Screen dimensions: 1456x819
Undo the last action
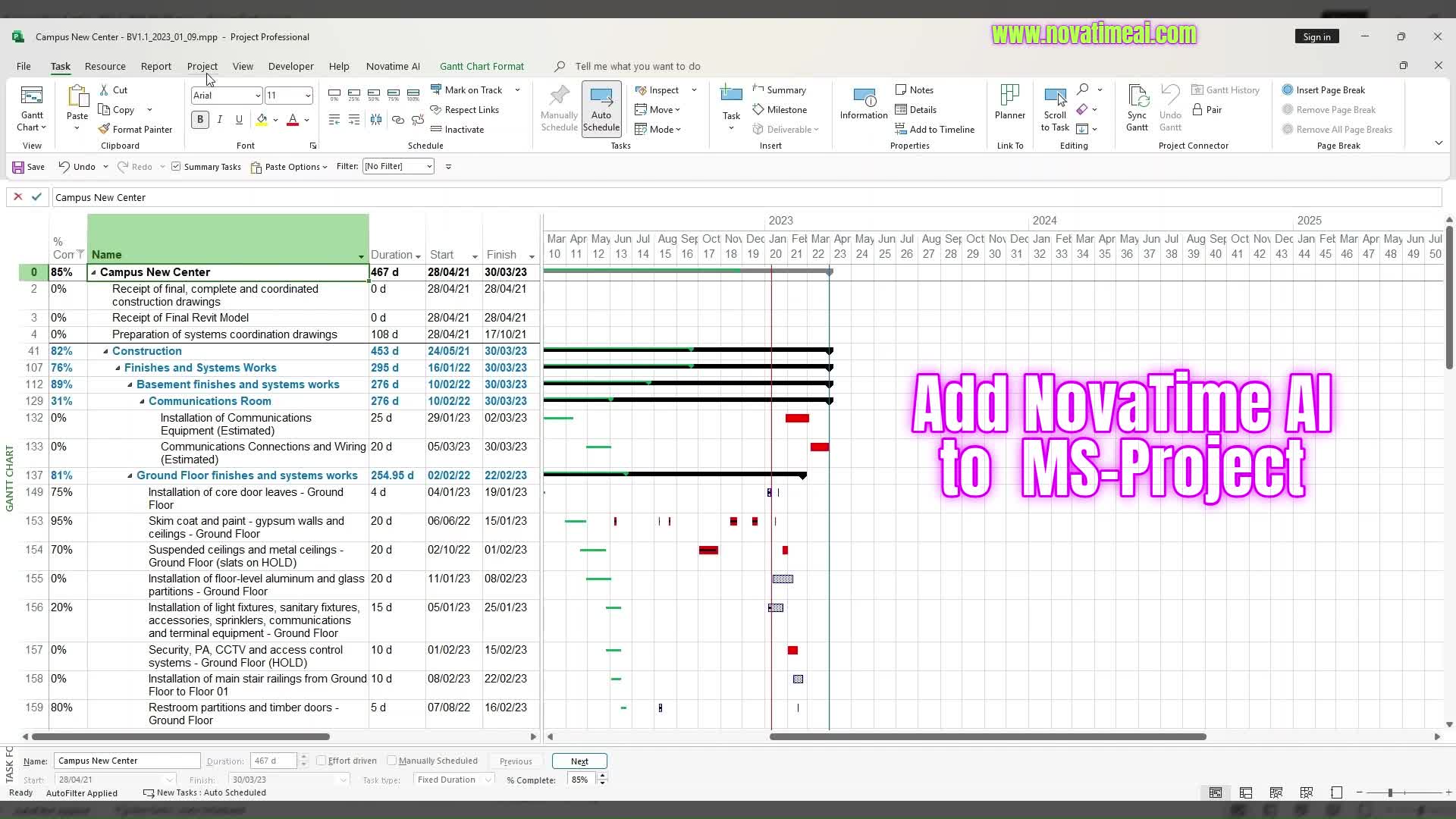(x=77, y=167)
